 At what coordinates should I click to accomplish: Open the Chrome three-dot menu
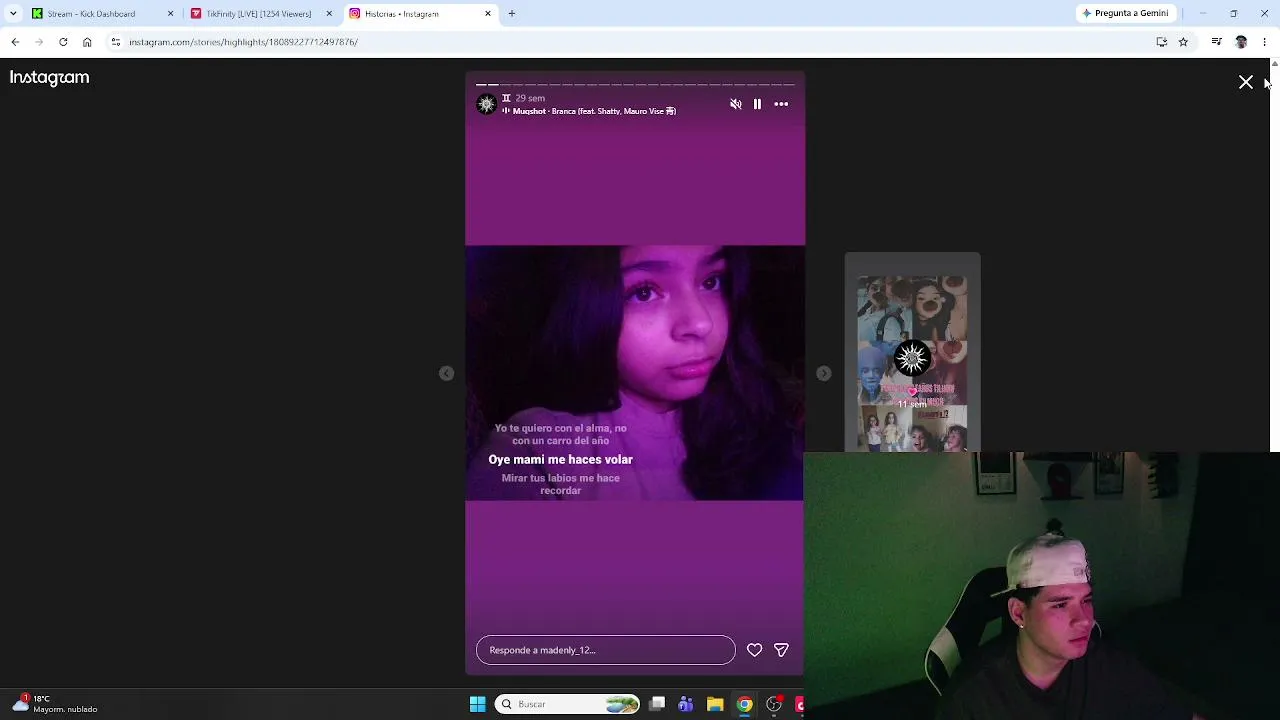1265,42
